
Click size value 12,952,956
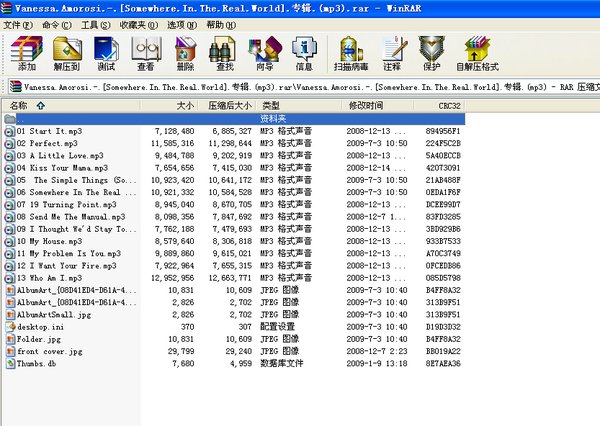coord(173,278)
